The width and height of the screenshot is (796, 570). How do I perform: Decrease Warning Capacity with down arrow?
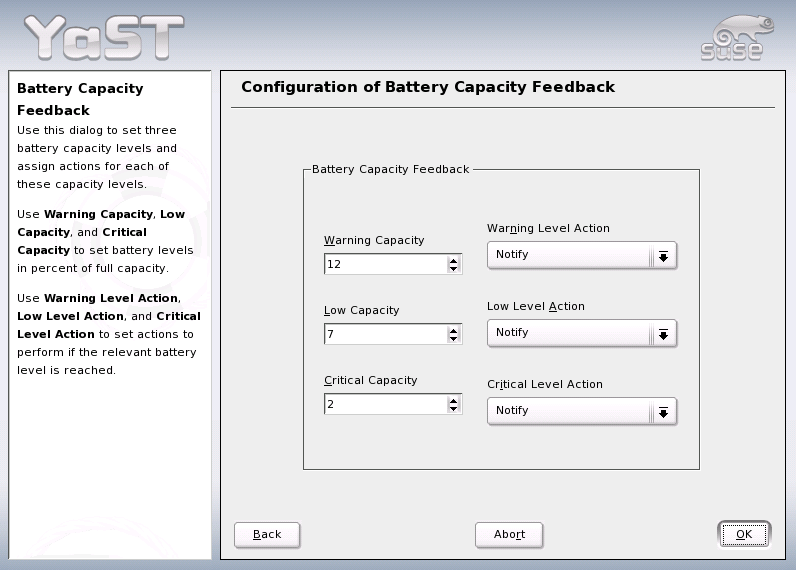tap(453, 269)
